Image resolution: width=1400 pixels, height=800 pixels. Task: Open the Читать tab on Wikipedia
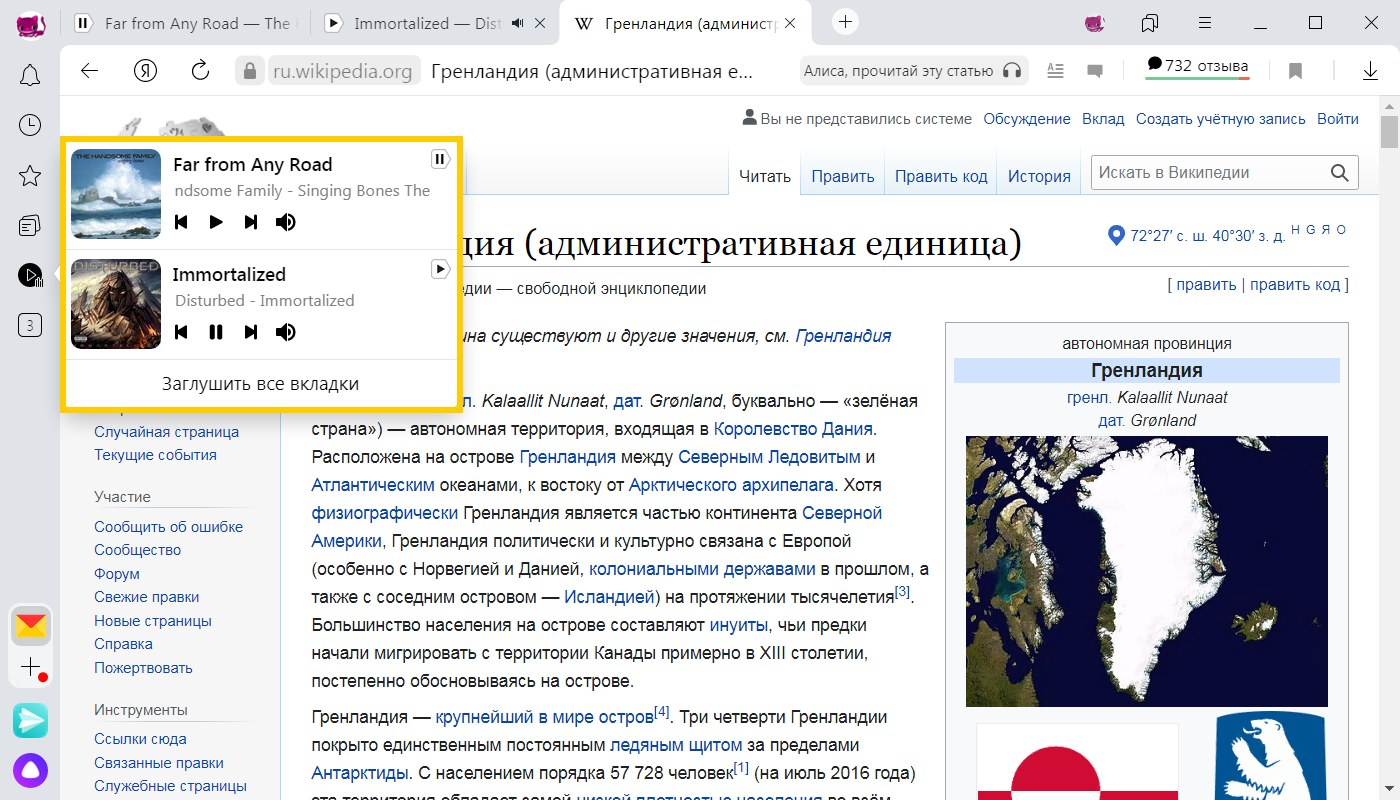pos(765,176)
